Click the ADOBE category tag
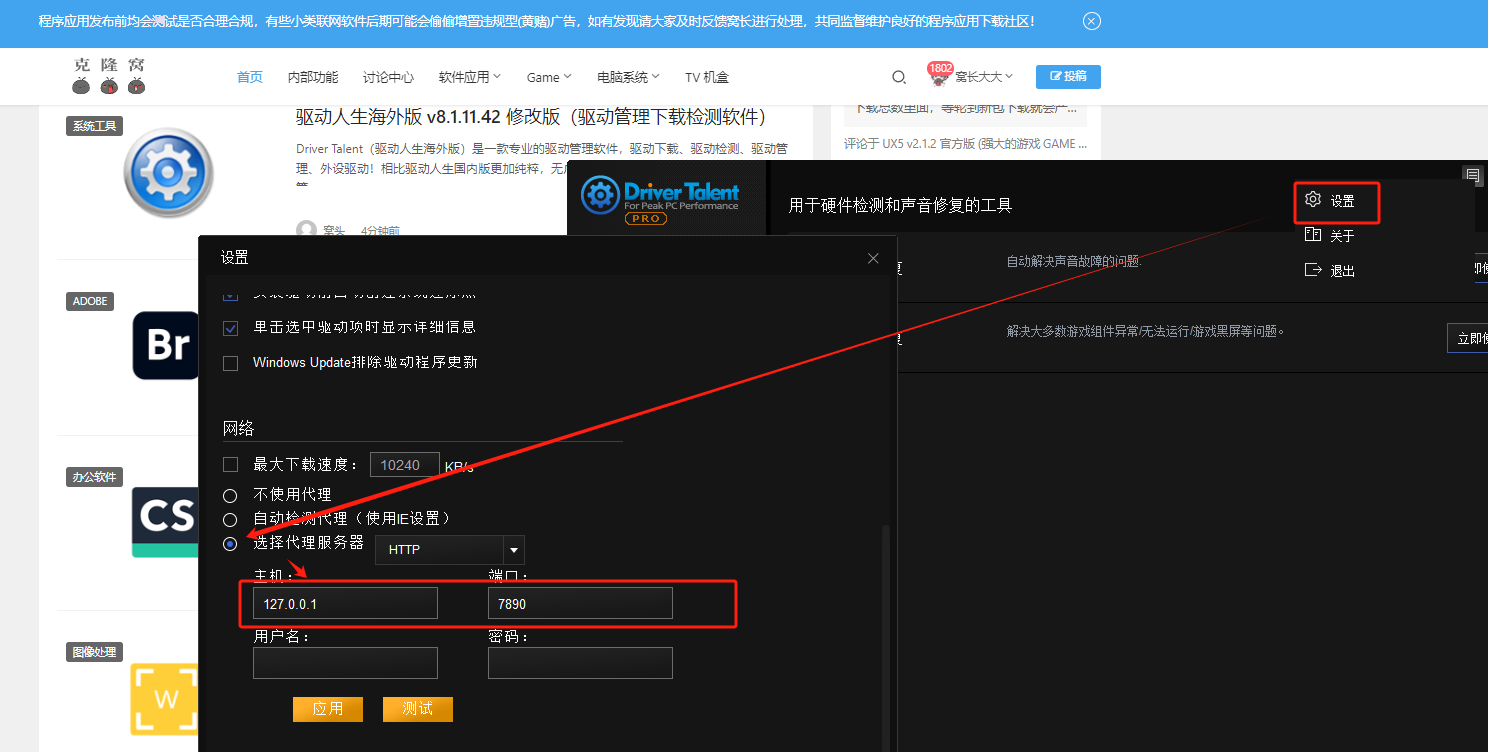1488x752 pixels. pos(90,301)
